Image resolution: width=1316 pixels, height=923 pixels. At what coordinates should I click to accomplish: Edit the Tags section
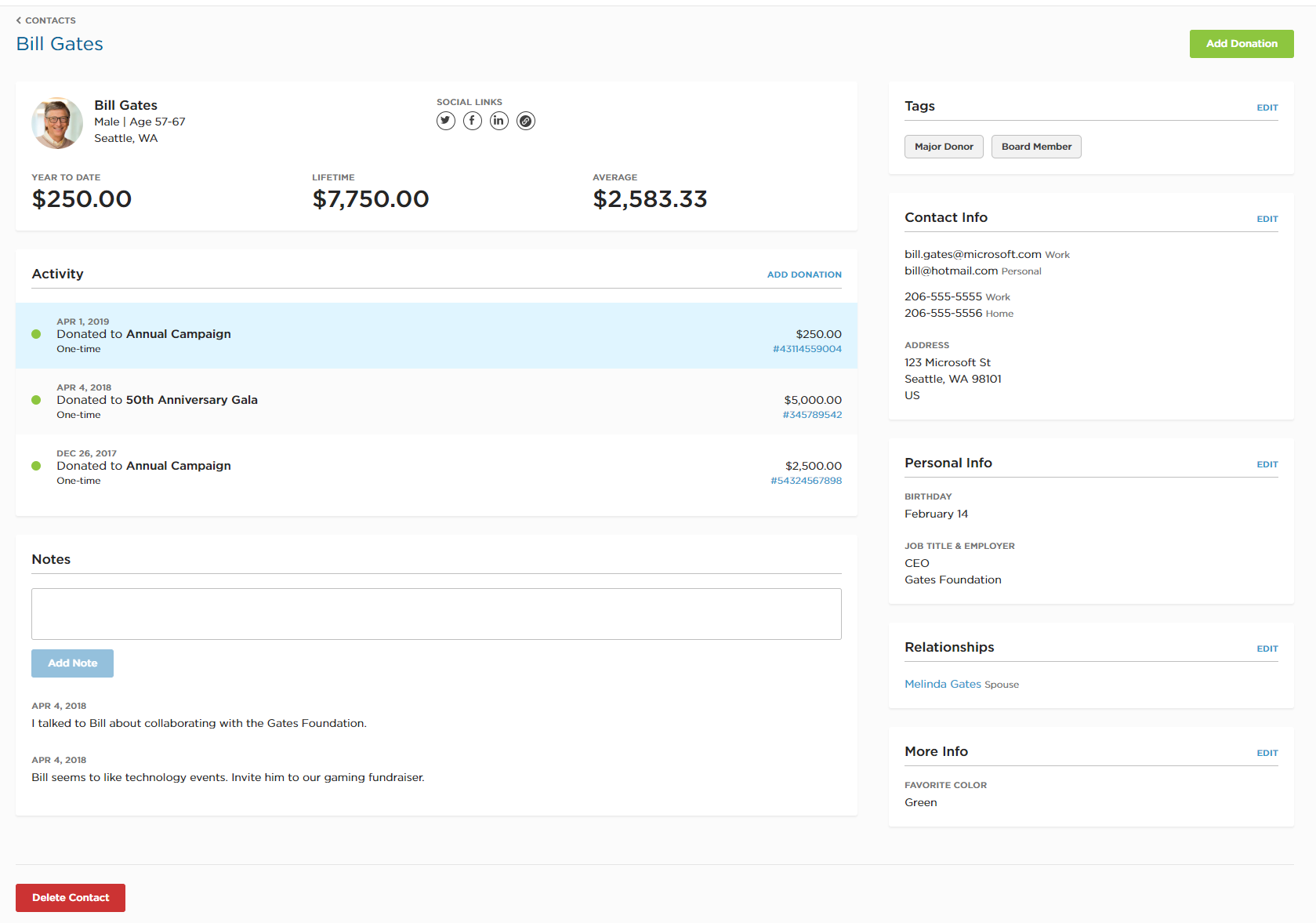tap(1267, 107)
